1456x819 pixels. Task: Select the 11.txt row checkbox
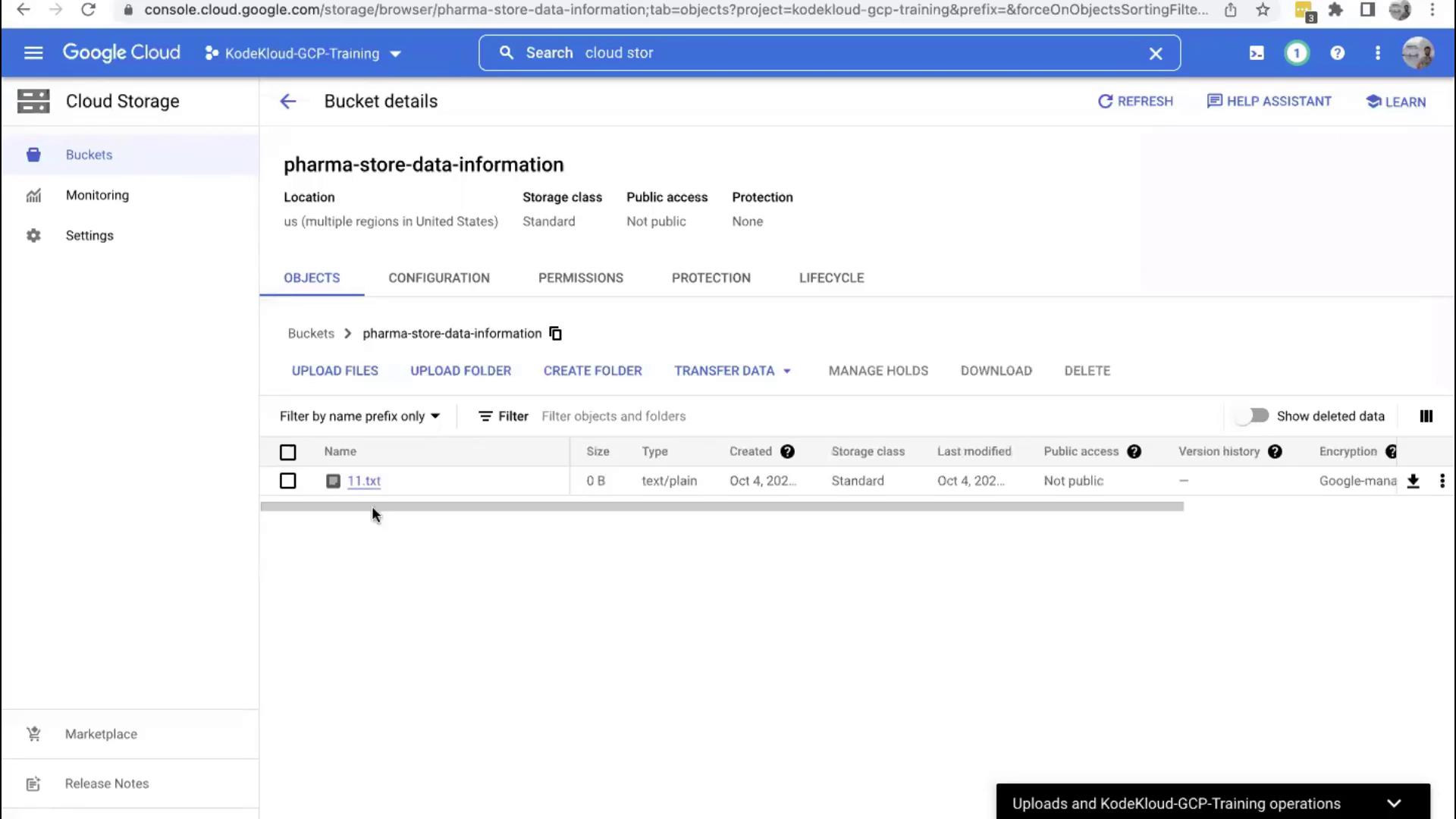[x=287, y=481]
